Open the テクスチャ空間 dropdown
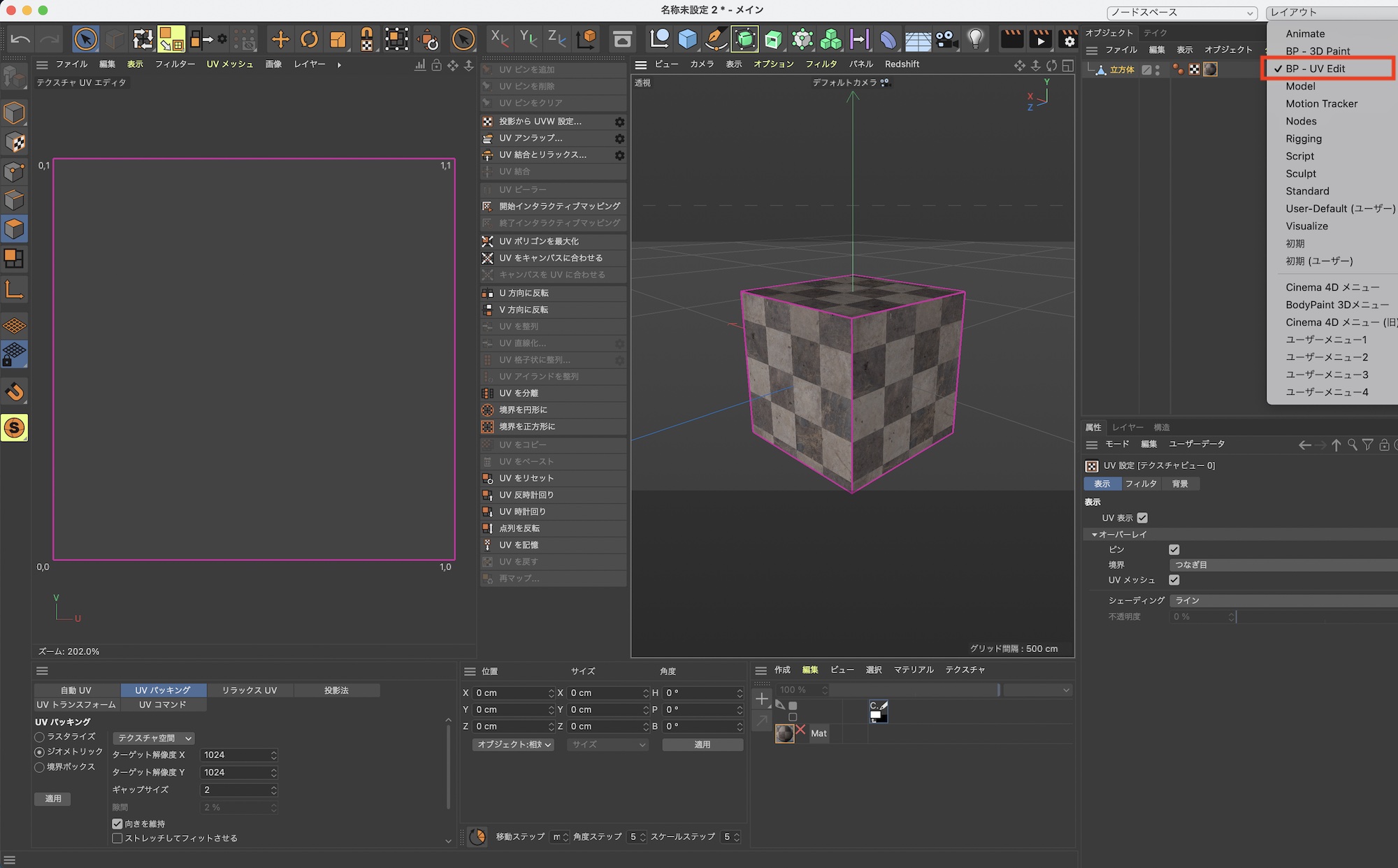Image resolution: width=1398 pixels, height=868 pixels. tap(154, 738)
